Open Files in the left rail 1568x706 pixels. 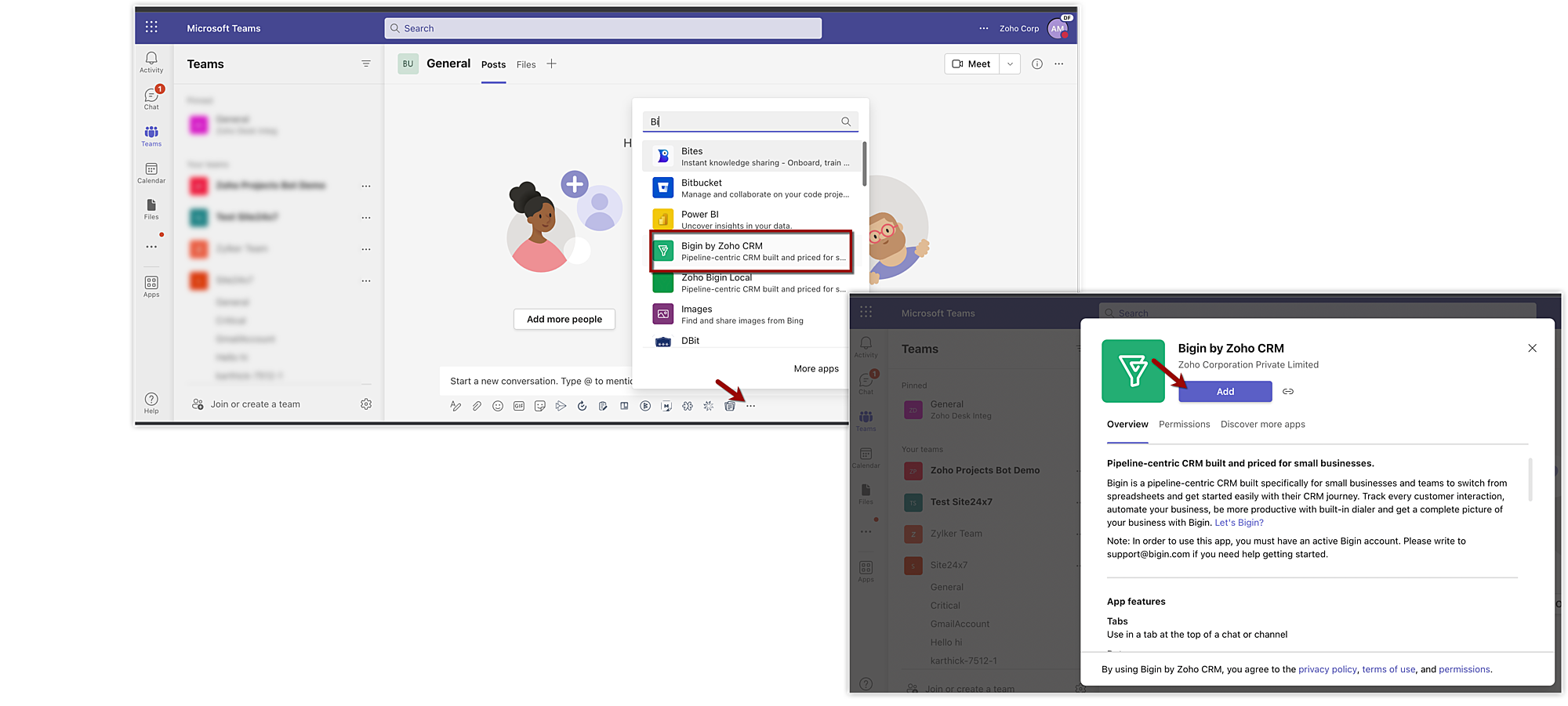[151, 209]
